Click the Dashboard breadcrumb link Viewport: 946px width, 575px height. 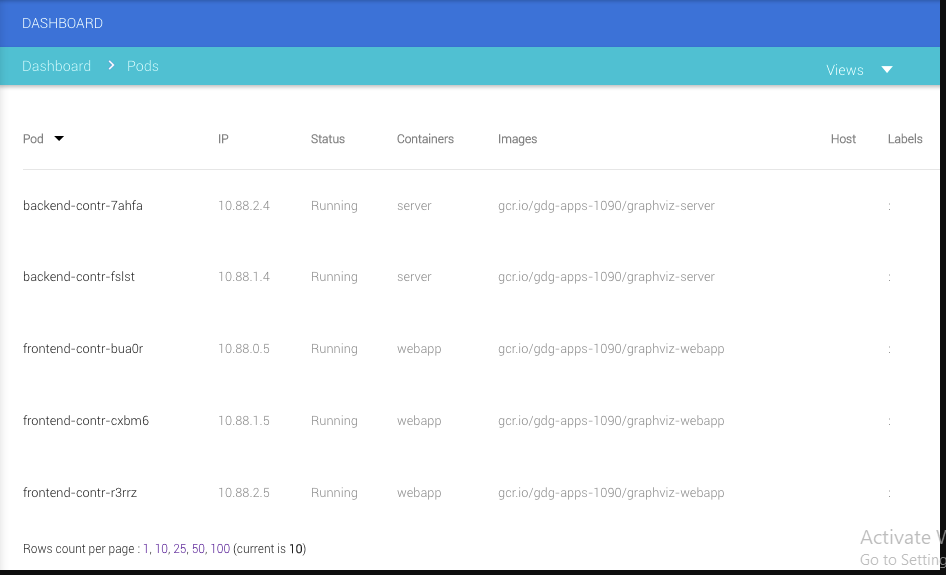57,66
